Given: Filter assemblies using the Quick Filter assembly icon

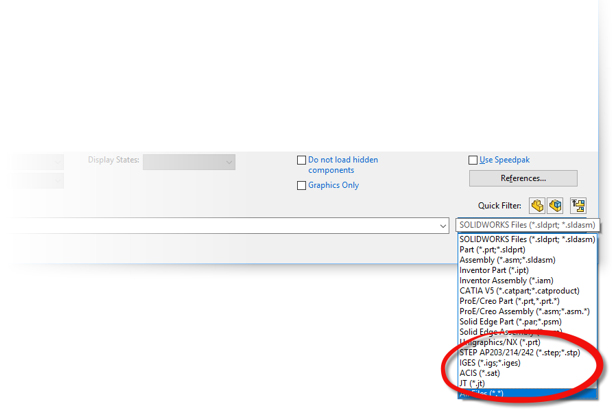Looking at the screenshot, I should pyautogui.click(x=555, y=205).
